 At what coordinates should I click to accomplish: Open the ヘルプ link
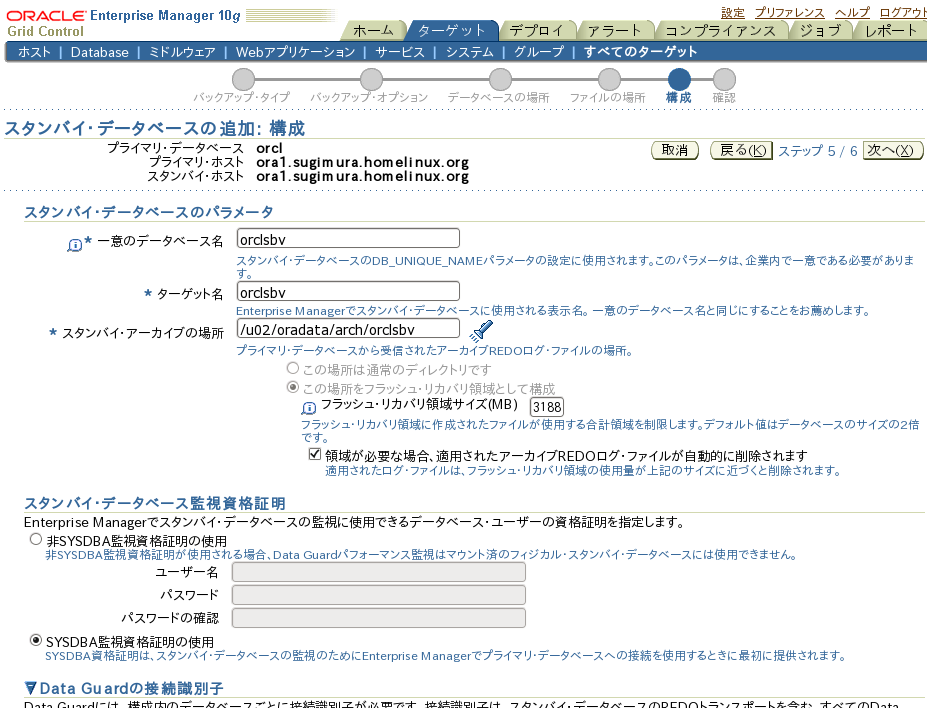[852, 12]
